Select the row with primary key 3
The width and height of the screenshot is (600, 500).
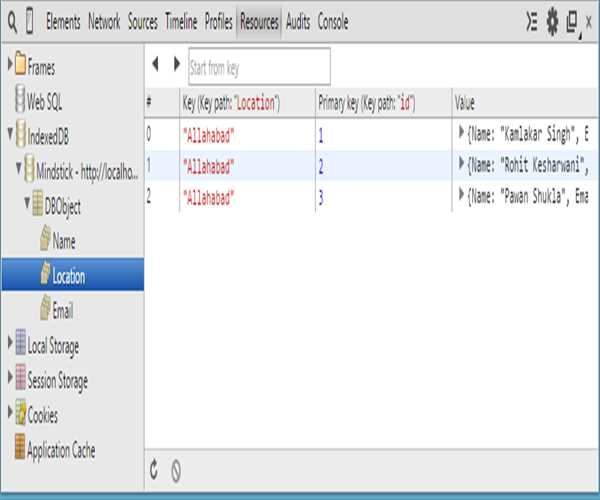click(321, 197)
